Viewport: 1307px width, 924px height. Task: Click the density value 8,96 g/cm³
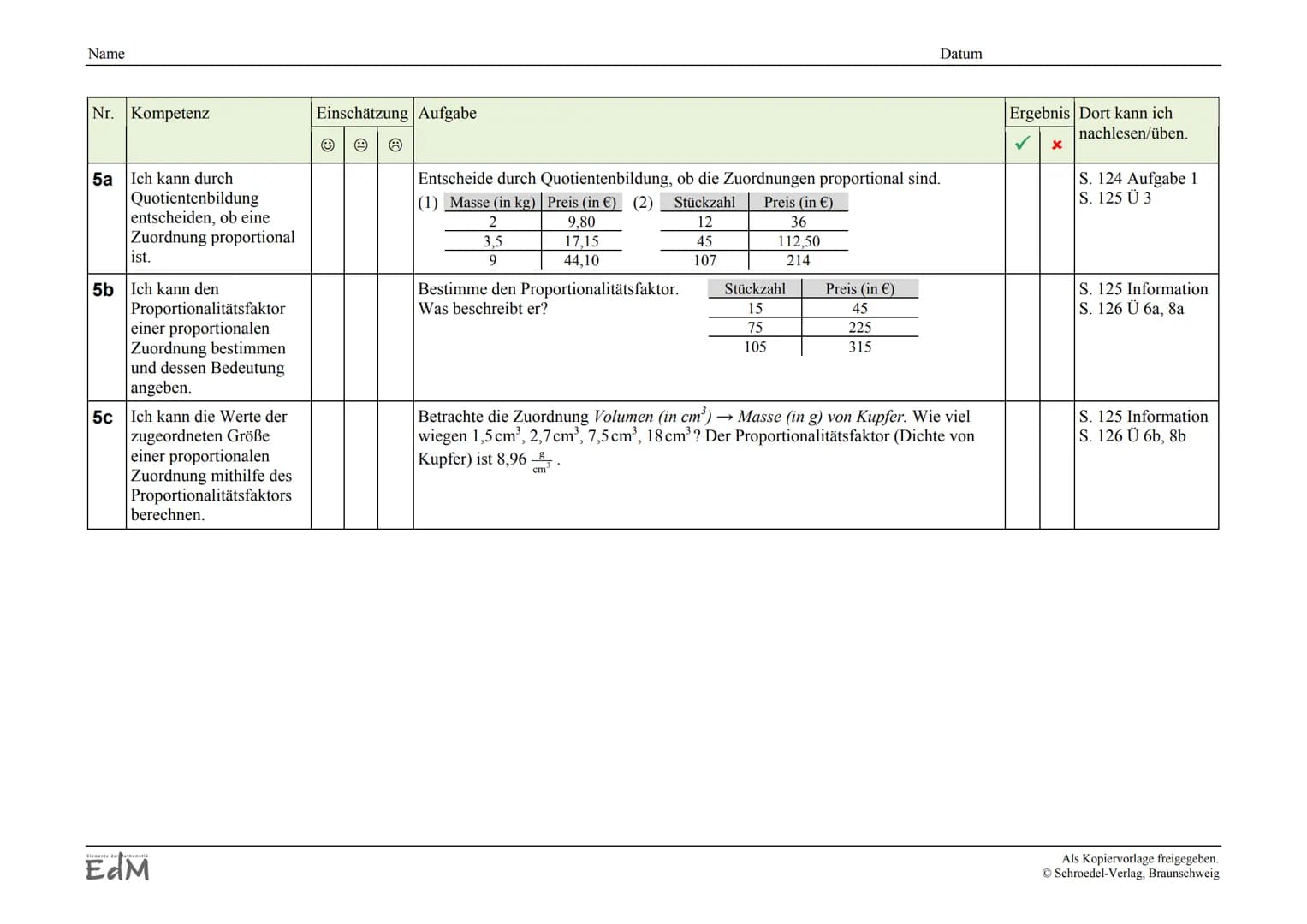(x=524, y=460)
